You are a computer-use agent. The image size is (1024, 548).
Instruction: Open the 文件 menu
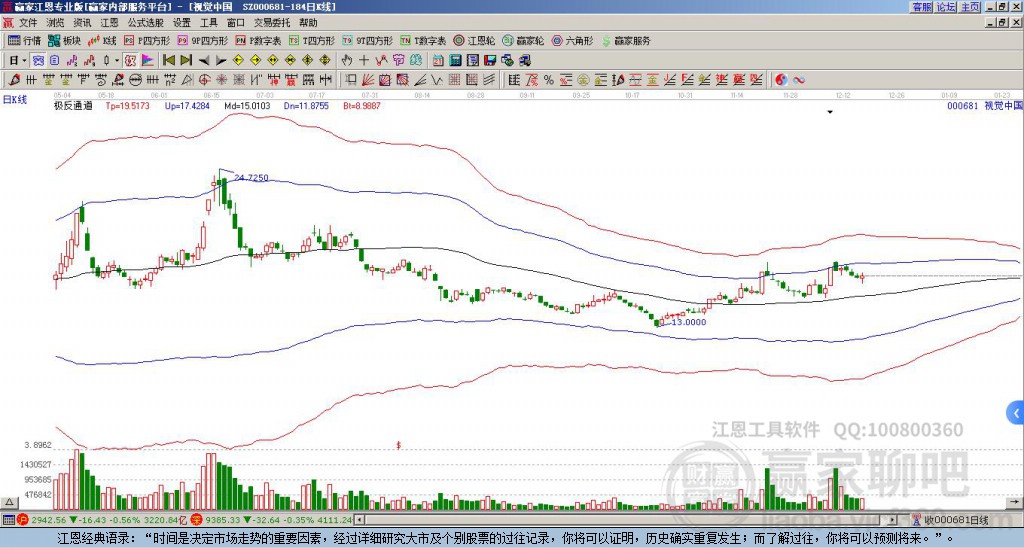pos(28,23)
